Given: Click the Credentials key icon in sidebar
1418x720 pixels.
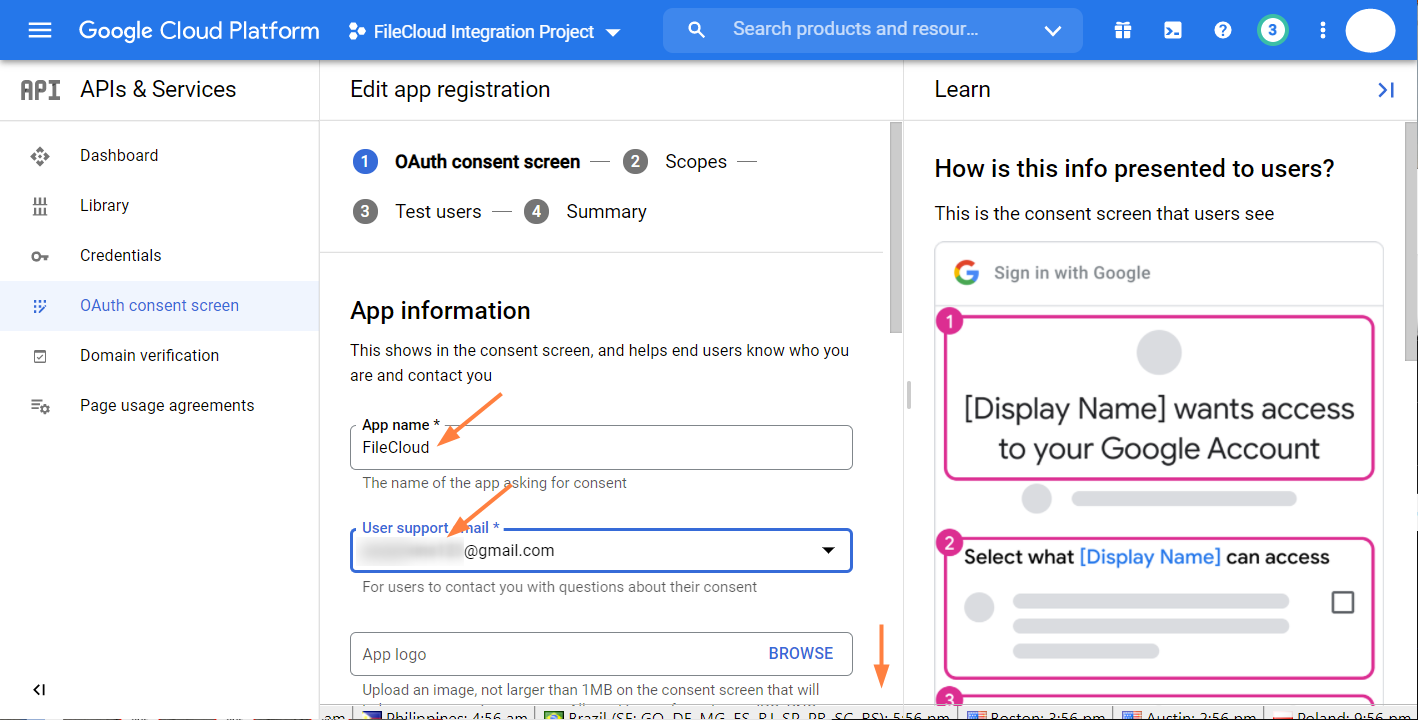Looking at the screenshot, I should [x=39, y=256].
